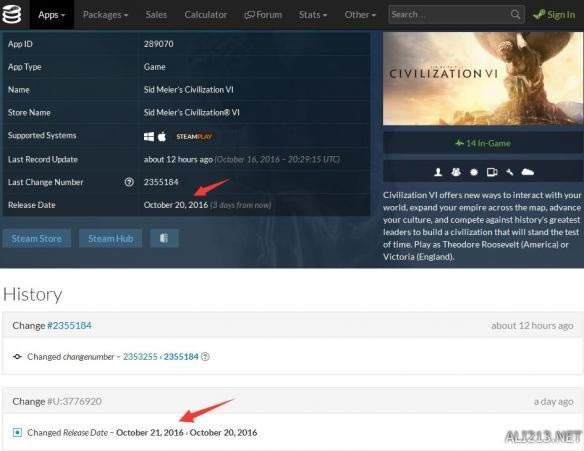Click the SteamPlay badge
This screenshot has height=451, width=584.
click(194, 137)
